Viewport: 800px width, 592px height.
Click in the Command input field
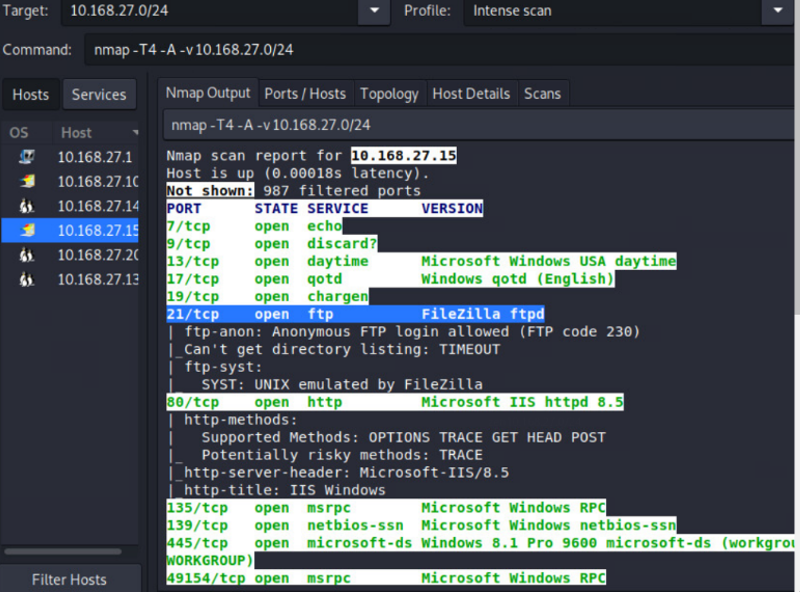(439, 50)
